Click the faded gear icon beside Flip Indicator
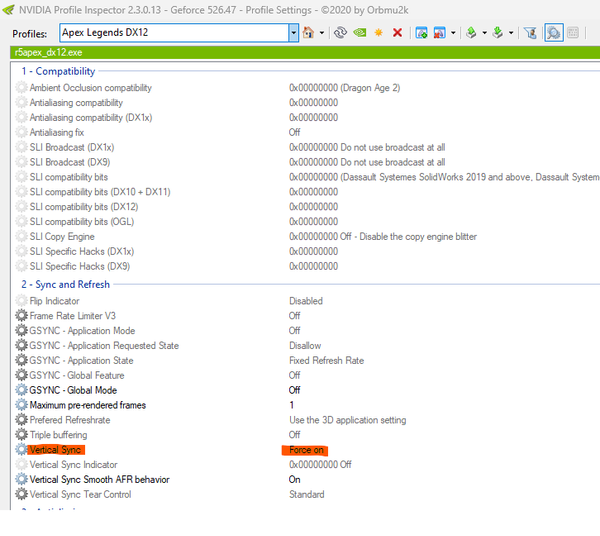The width and height of the screenshot is (600, 536). pyautogui.click(x=21, y=301)
